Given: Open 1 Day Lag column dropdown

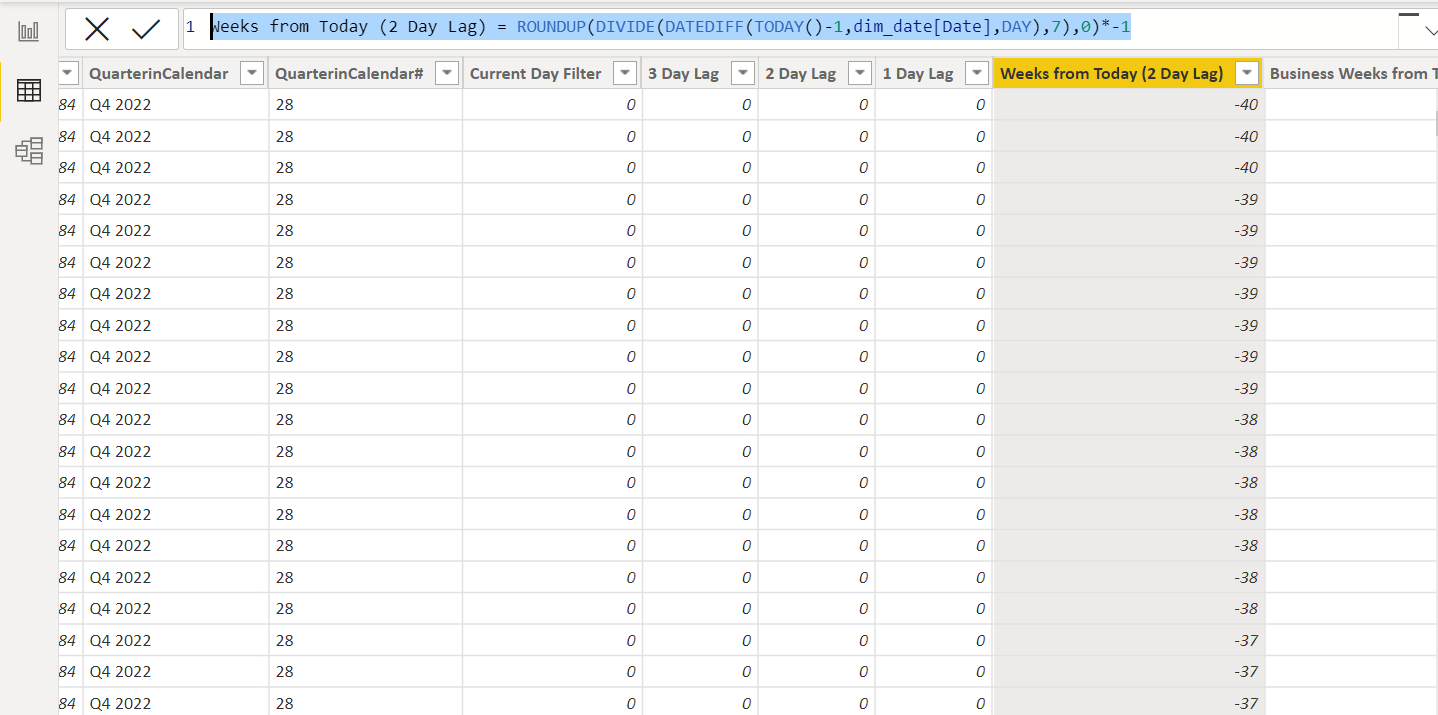Looking at the screenshot, I should tap(976, 73).
